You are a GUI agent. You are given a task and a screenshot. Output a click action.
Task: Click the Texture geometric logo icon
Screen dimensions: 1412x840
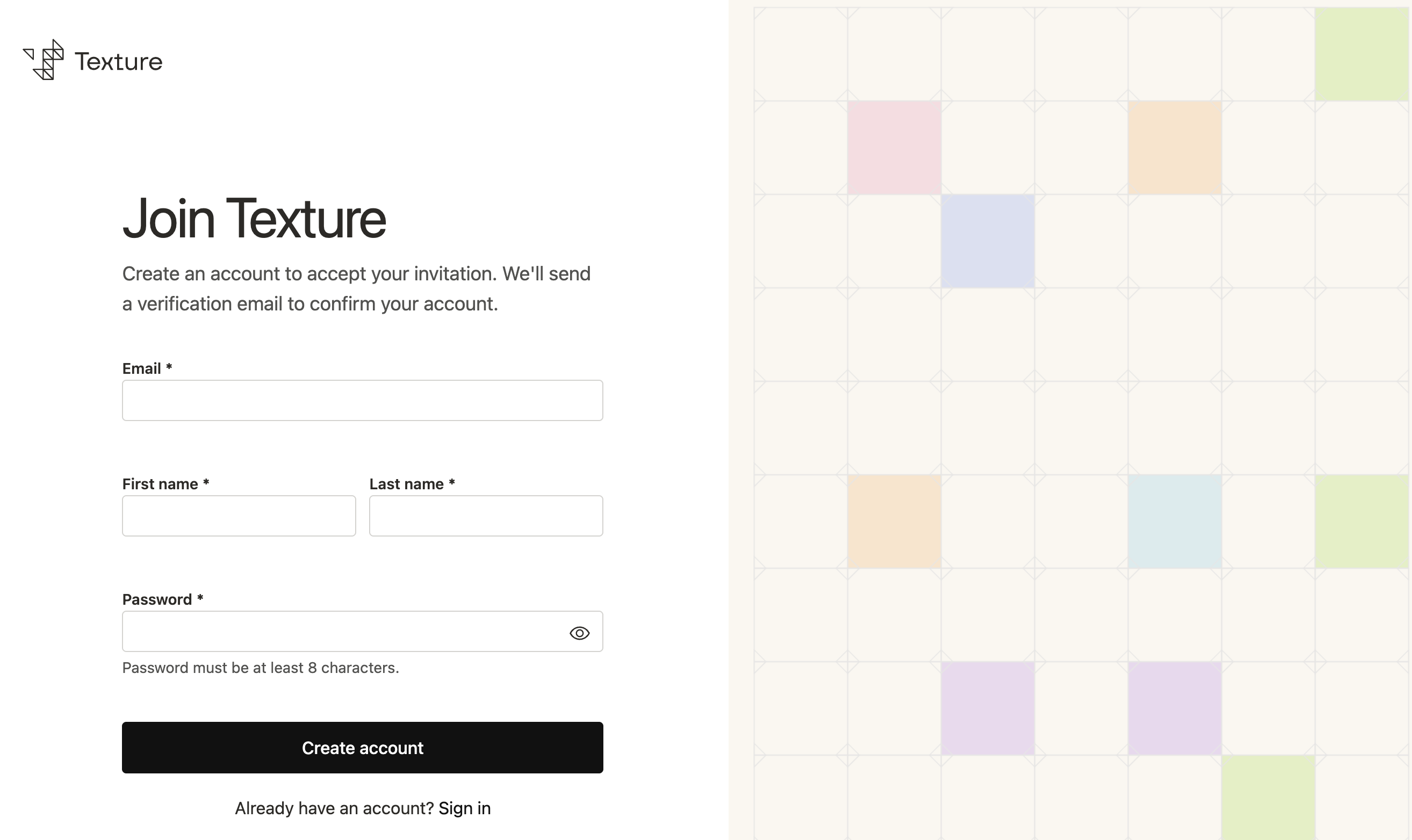pyautogui.click(x=44, y=60)
